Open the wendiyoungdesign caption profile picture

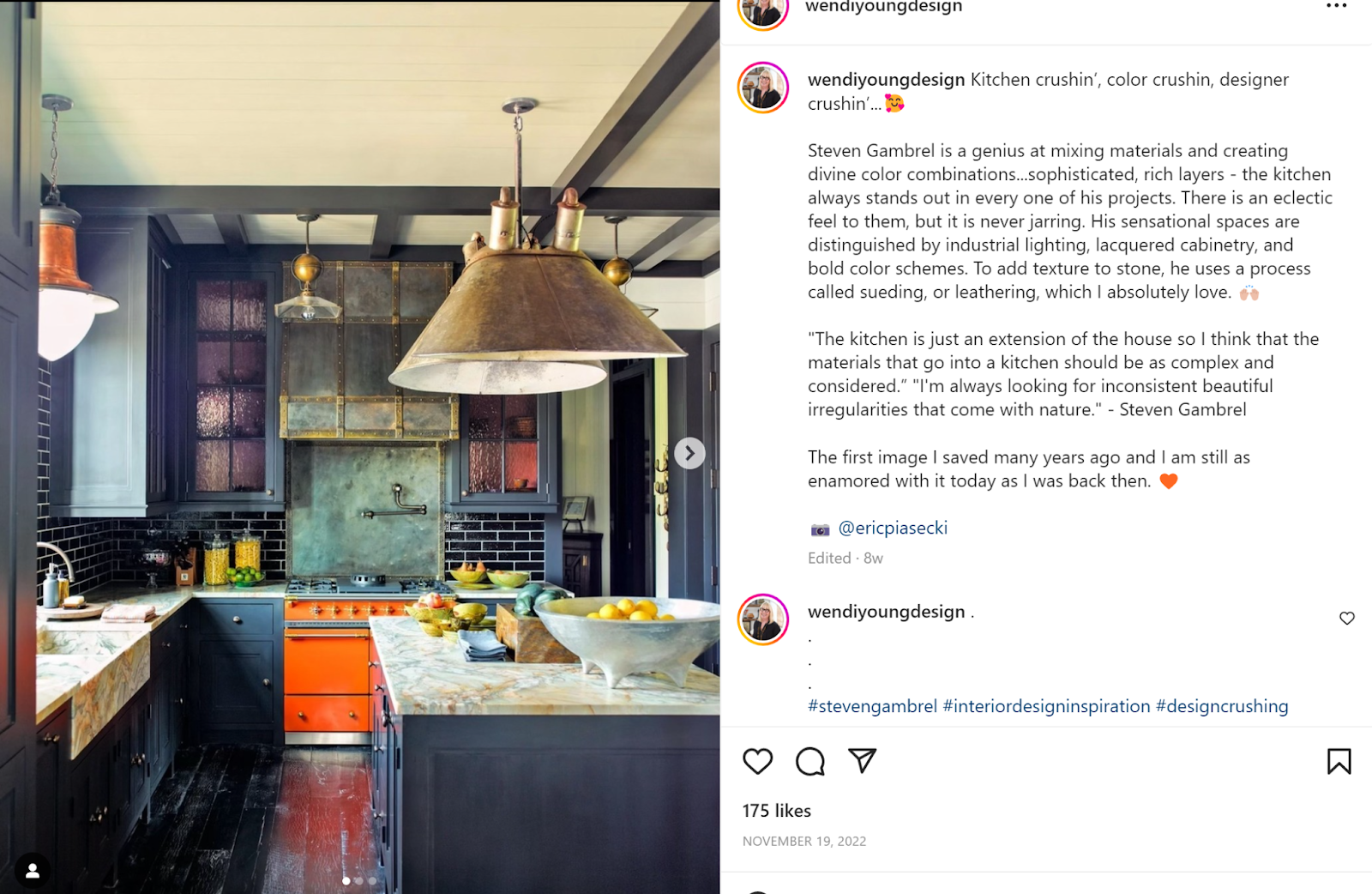tap(763, 88)
